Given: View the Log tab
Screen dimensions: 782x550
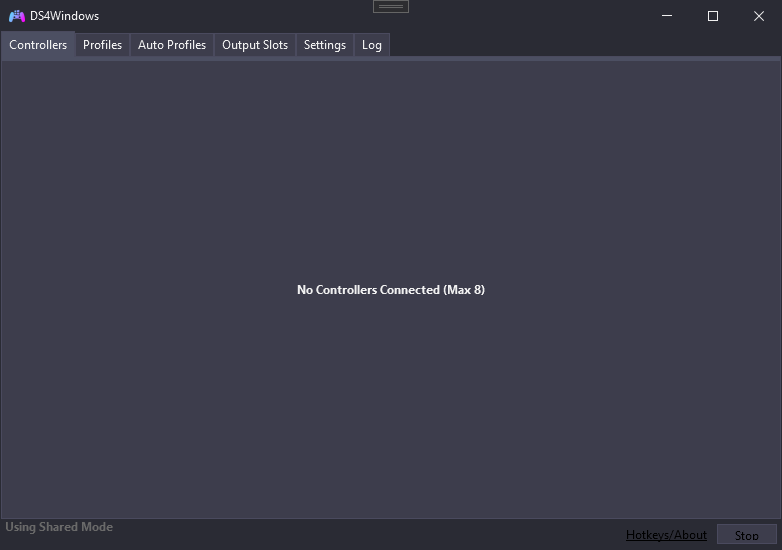Looking at the screenshot, I should pos(372,45).
